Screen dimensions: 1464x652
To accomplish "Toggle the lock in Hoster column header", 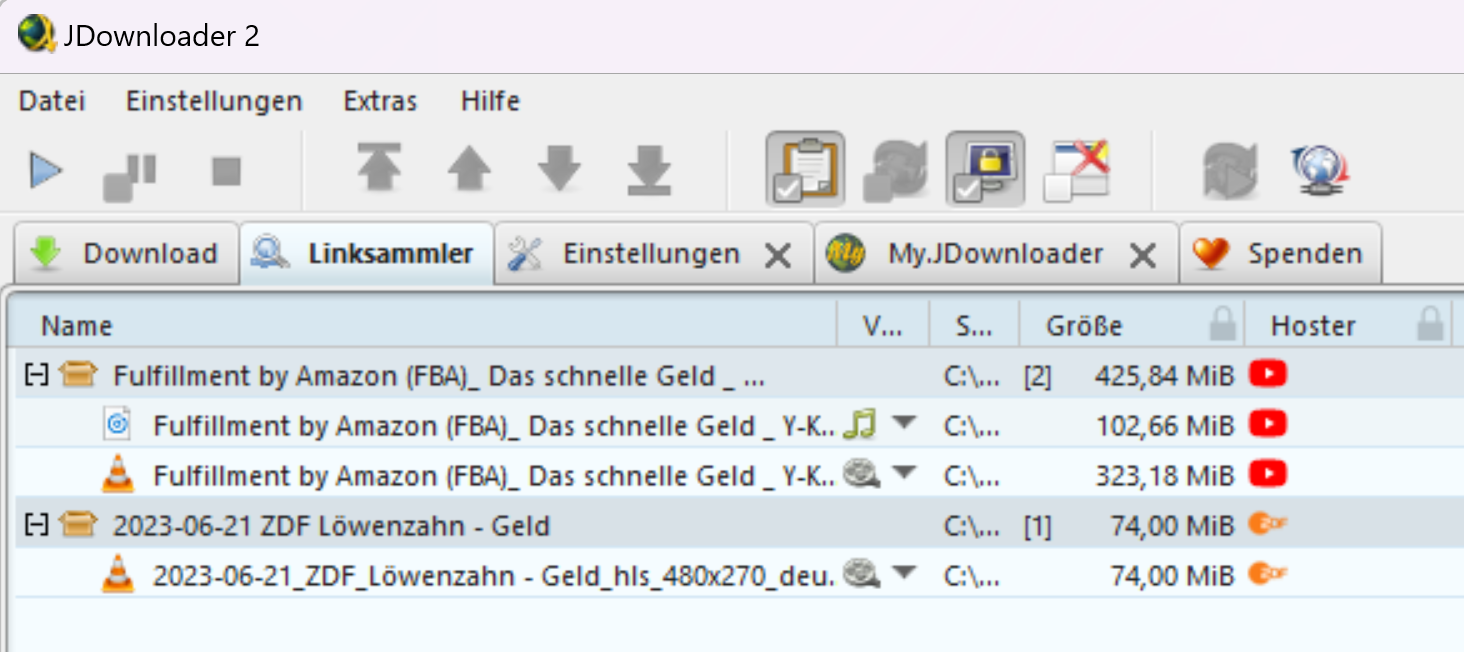I will [x=1431, y=324].
